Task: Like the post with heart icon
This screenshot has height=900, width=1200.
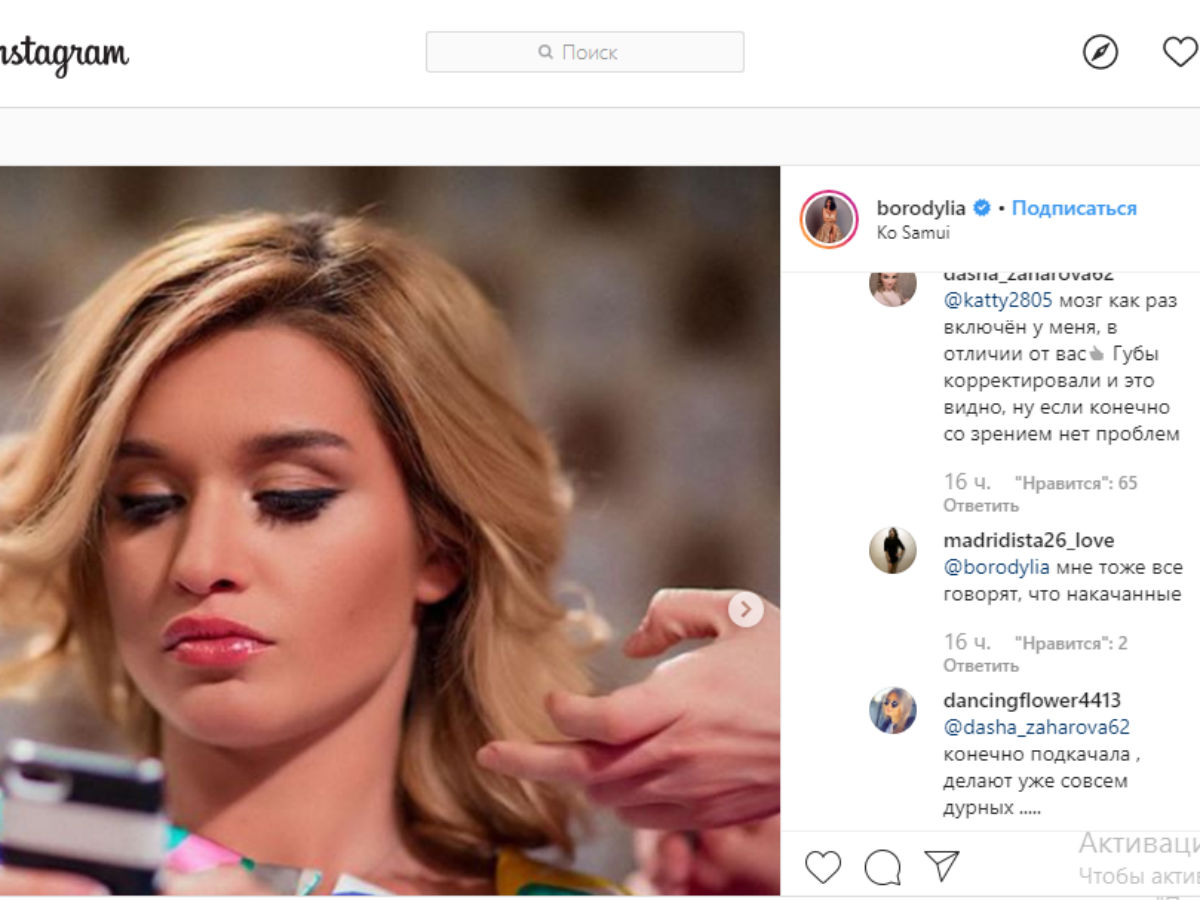Action: (x=823, y=867)
